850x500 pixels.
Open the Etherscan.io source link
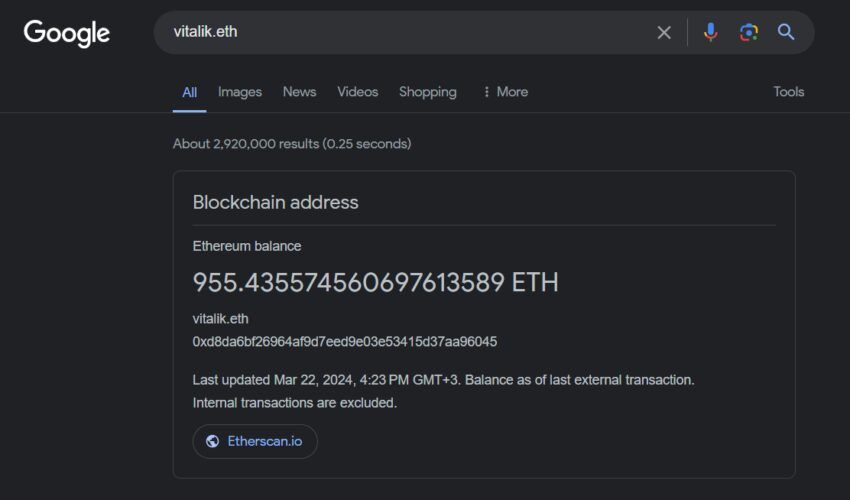[x=264, y=441]
